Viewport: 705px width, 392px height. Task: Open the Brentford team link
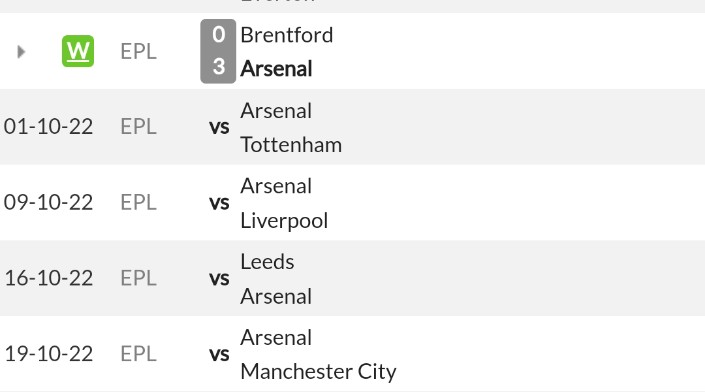[x=287, y=35]
